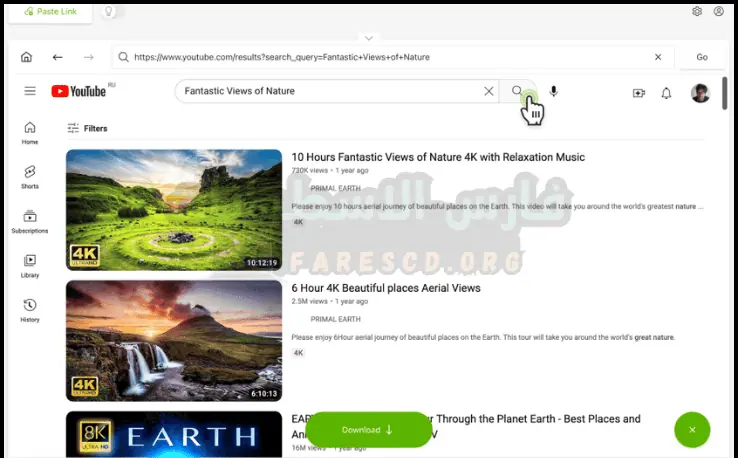Open YouTube notifications bell
The width and height of the screenshot is (738, 458).
[x=666, y=93]
